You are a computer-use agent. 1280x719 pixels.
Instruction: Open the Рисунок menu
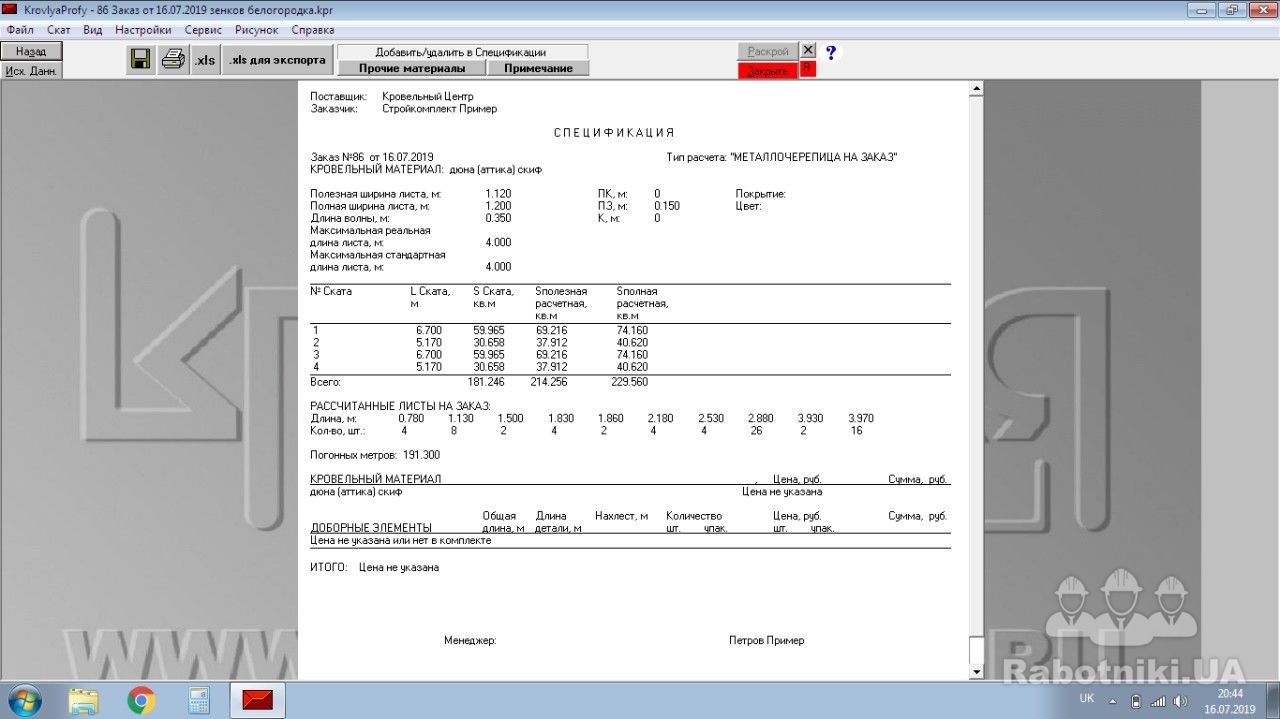tap(257, 30)
